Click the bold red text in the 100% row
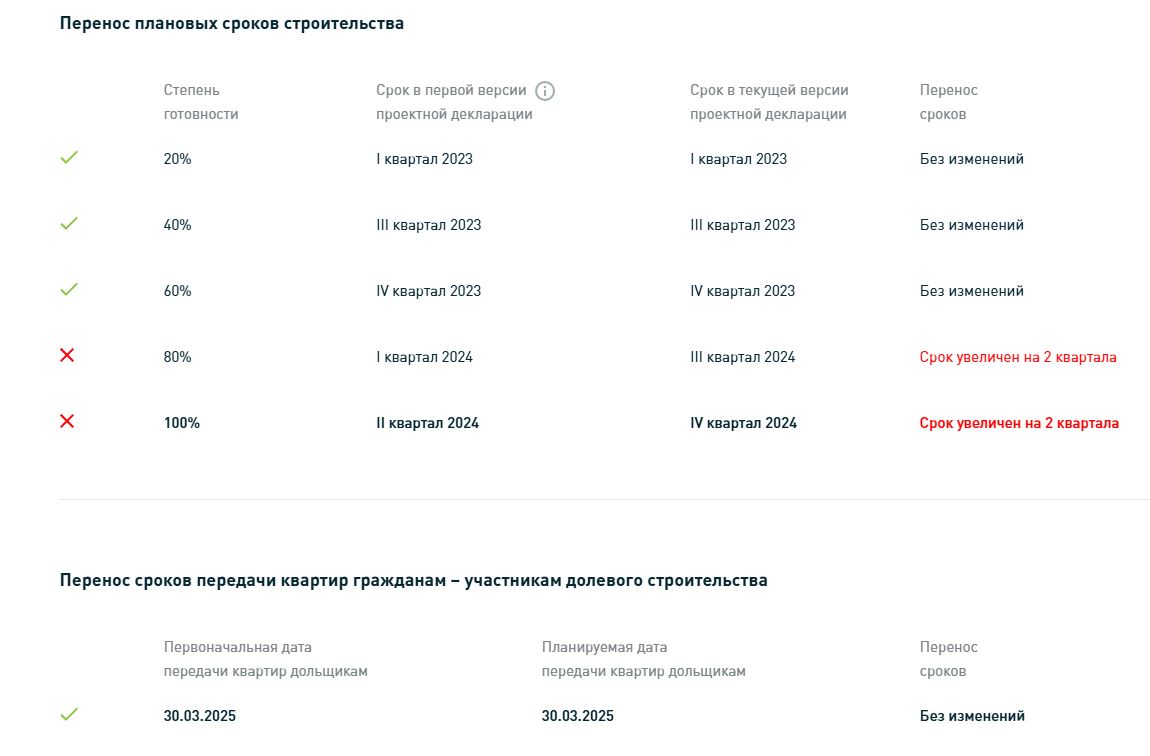This screenshot has height=756, width=1150. 1019,423
